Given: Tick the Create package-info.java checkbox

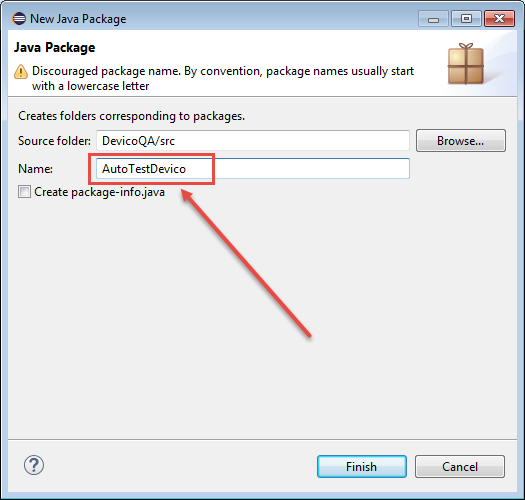Looking at the screenshot, I should (x=24, y=192).
